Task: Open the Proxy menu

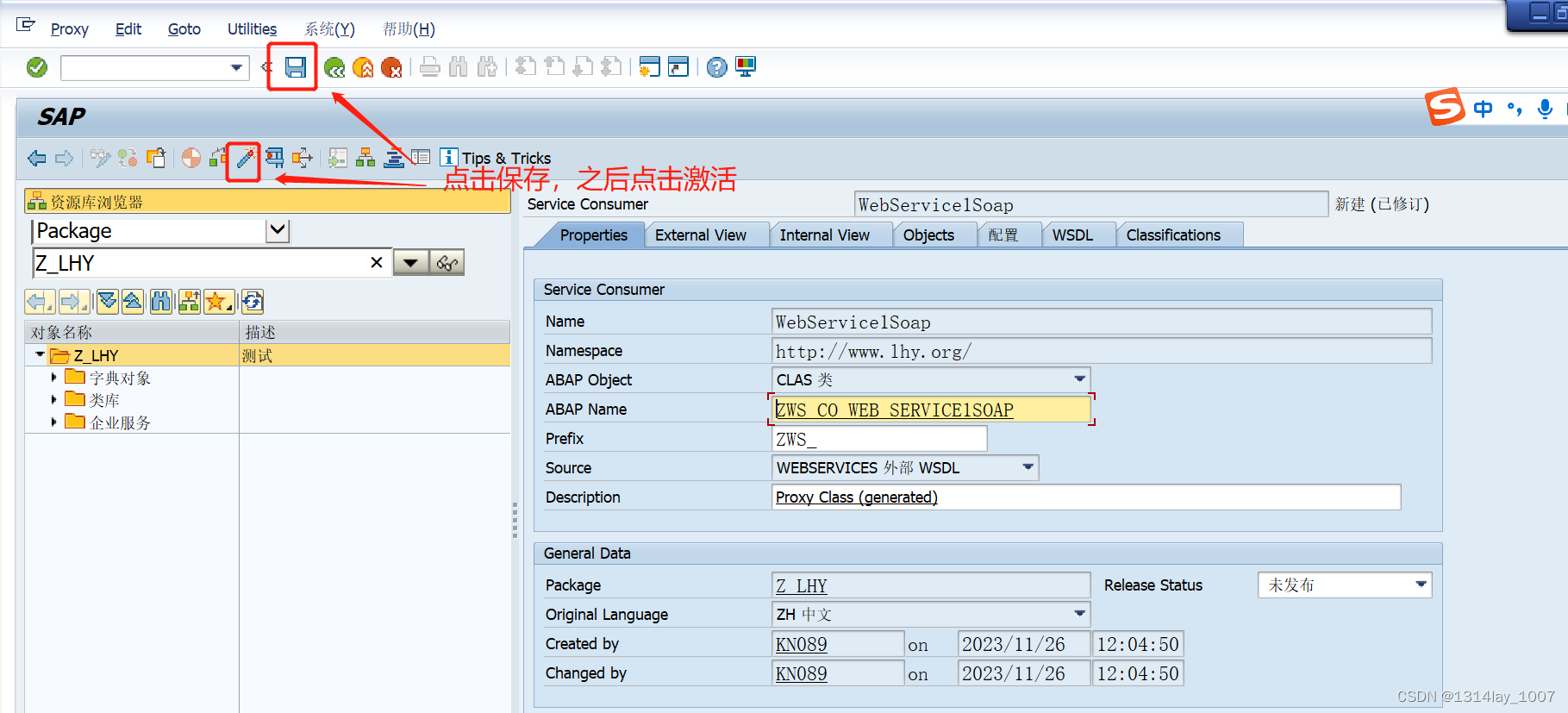Action: tap(70, 29)
